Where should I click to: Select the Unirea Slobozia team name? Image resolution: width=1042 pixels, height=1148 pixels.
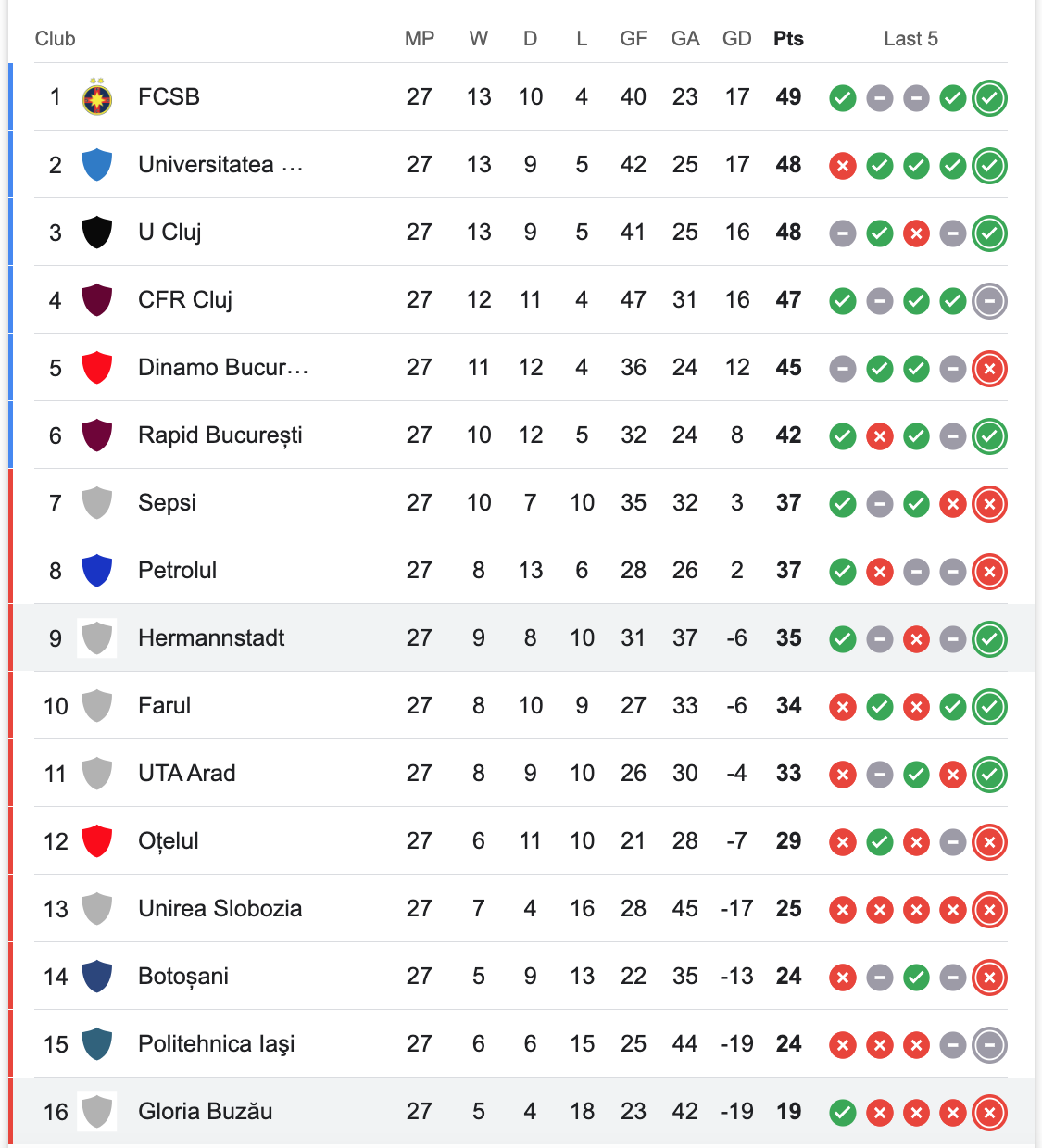click(220, 909)
